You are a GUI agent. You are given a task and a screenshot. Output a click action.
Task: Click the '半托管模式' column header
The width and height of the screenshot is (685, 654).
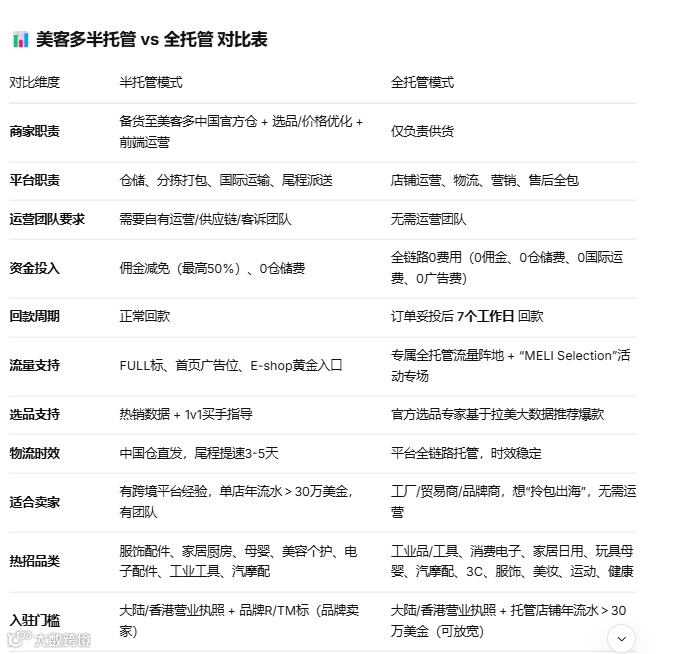pos(151,82)
